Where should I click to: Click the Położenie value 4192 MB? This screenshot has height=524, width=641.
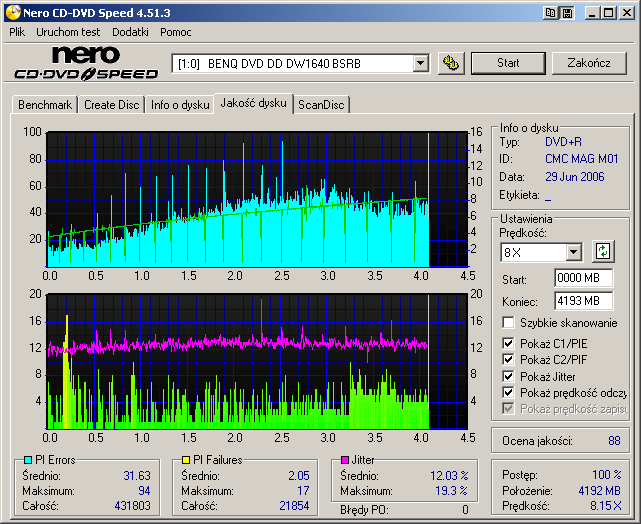point(599,490)
